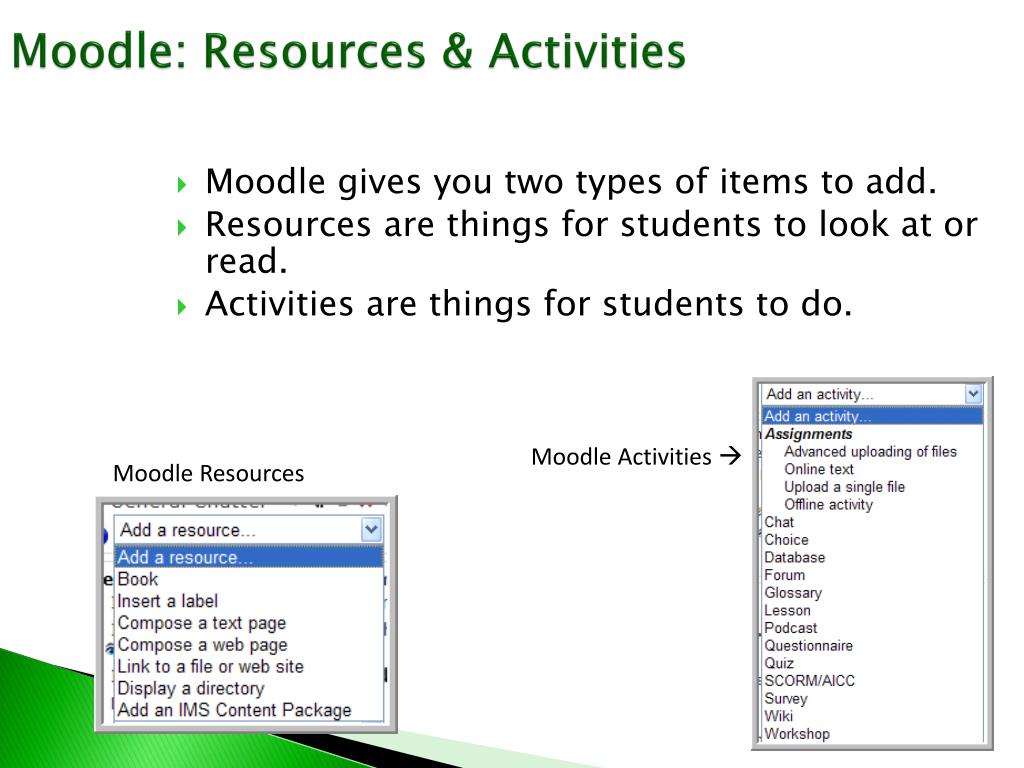The width and height of the screenshot is (1024, 768).
Task: Open the Add an activity dropdown arrow
Action: 973,394
